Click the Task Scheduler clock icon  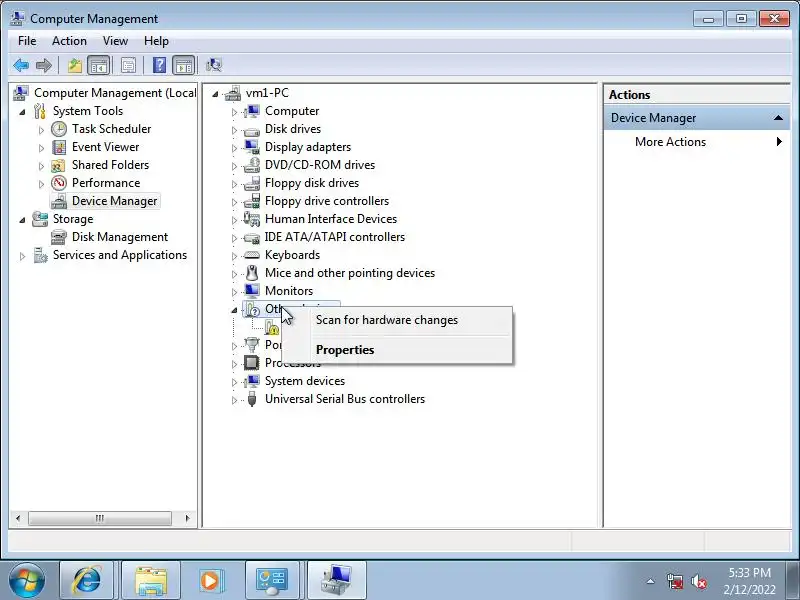point(59,129)
